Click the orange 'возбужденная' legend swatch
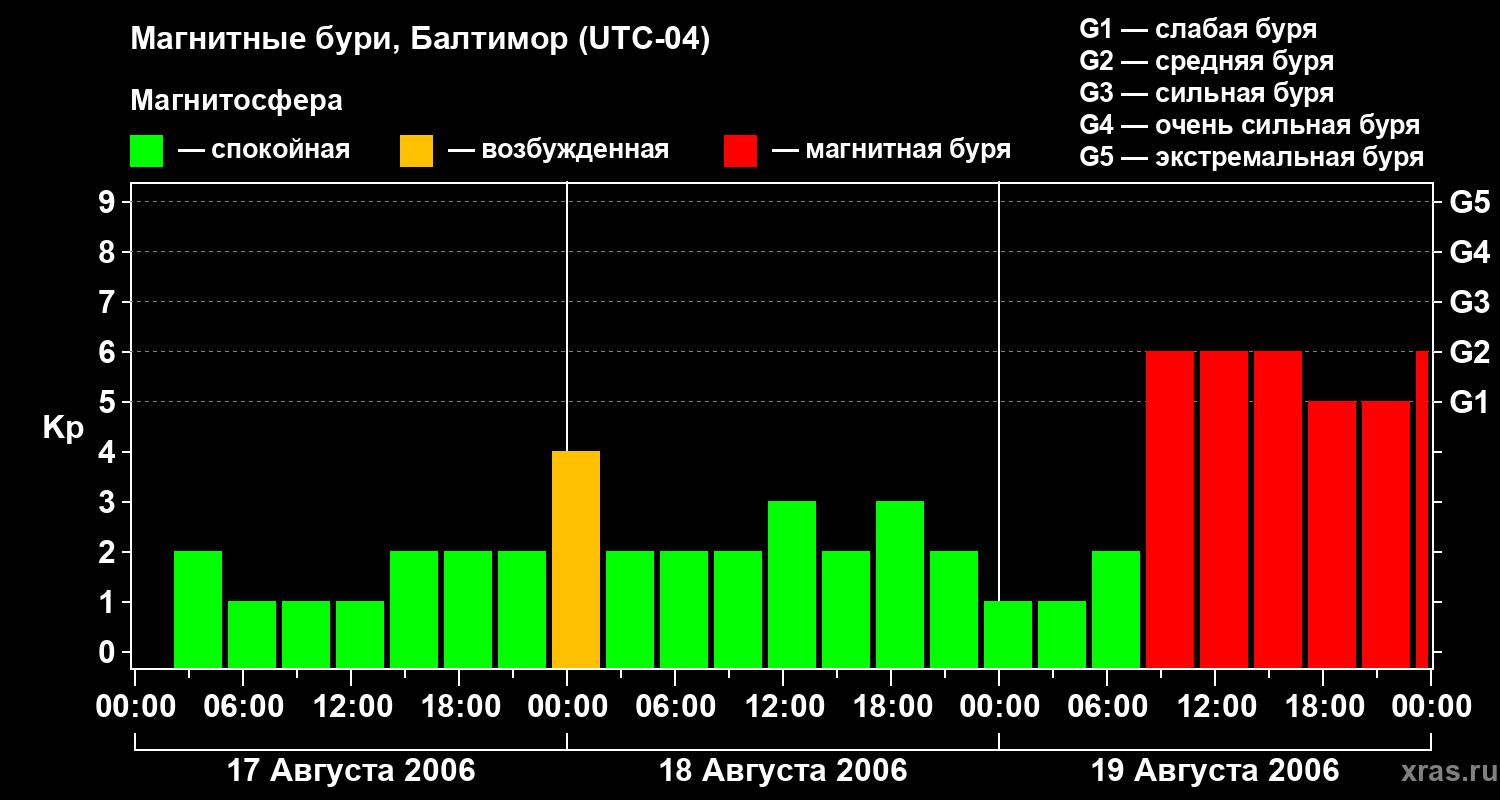Screen dimensions: 1500x800 pyautogui.click(x=416, y=151)
